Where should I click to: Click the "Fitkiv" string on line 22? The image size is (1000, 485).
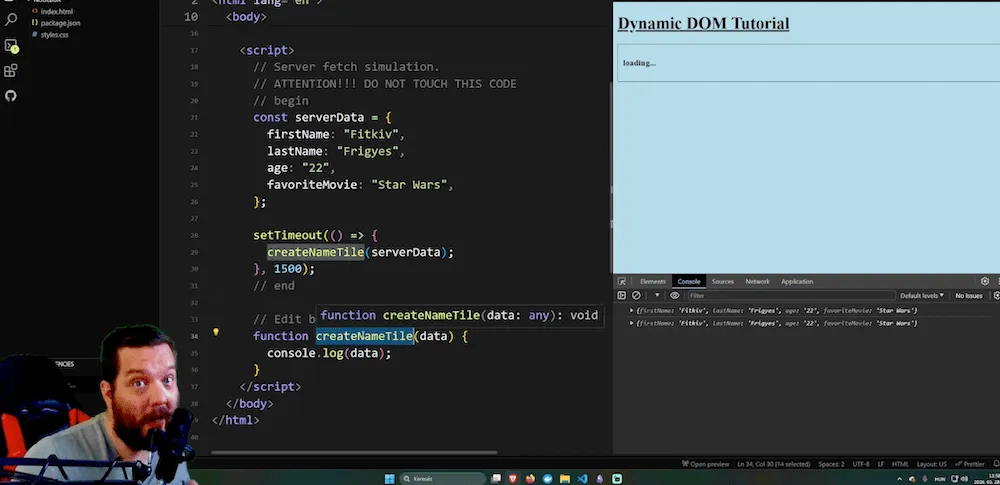(x=371, y=134)
